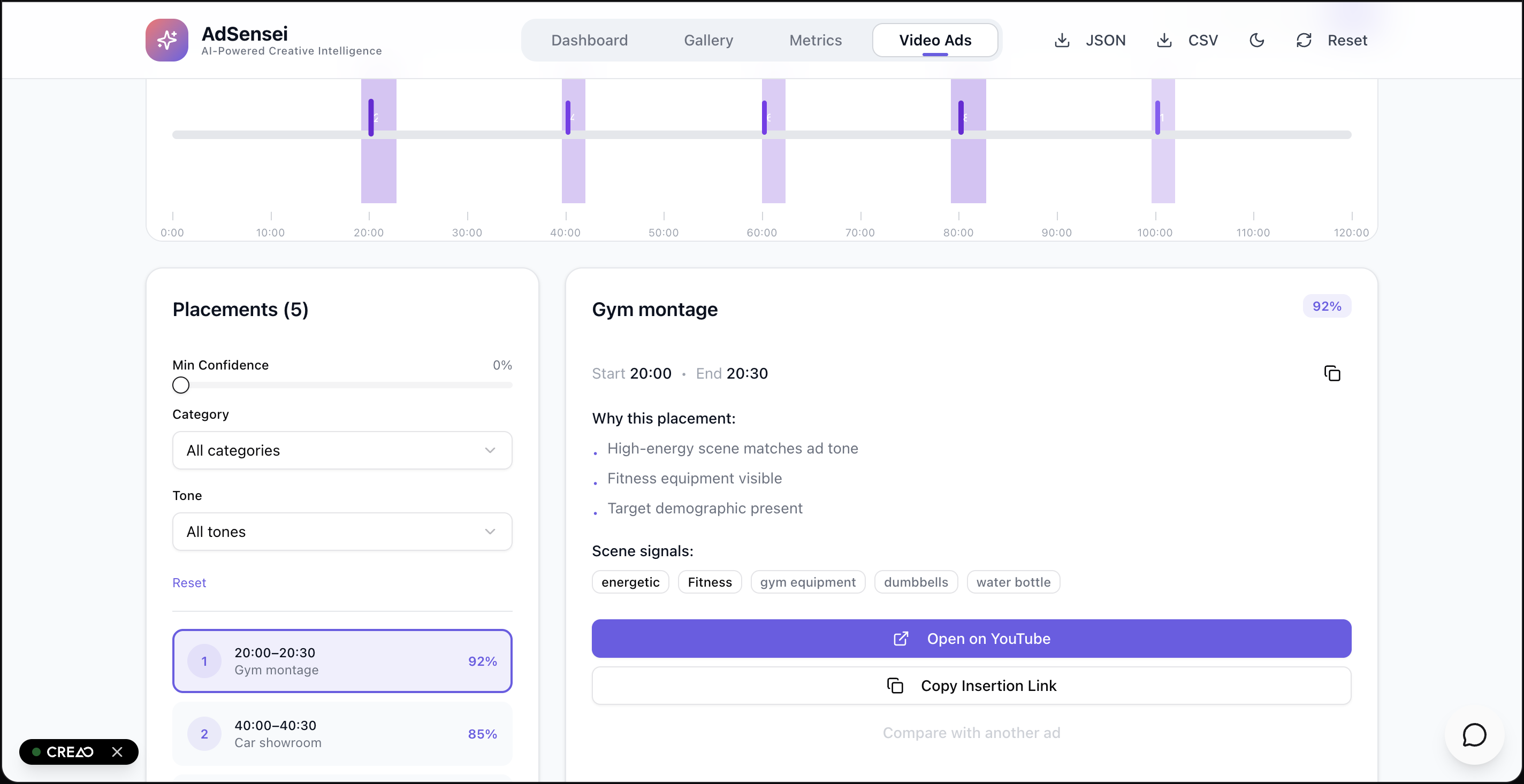Switch to the Dashboard tab
1524x784 pixels.
[589, 40]
